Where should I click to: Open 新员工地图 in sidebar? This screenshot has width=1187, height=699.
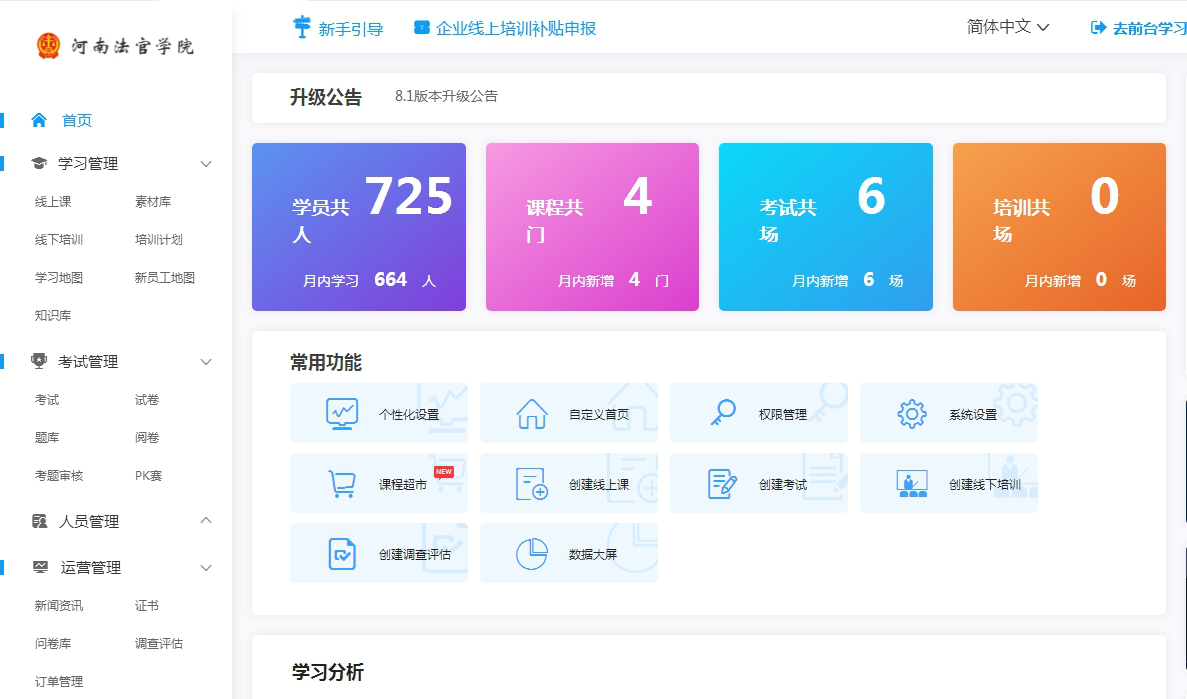point(165,277)
